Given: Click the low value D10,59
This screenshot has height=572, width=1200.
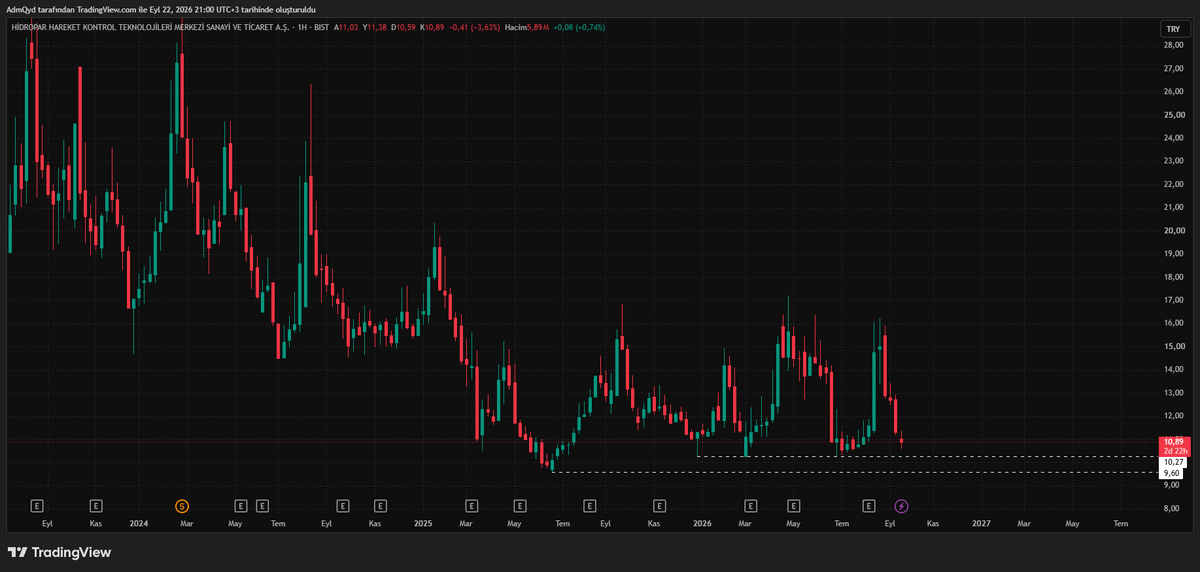Looking at the screenshot, I should point(404,27).
